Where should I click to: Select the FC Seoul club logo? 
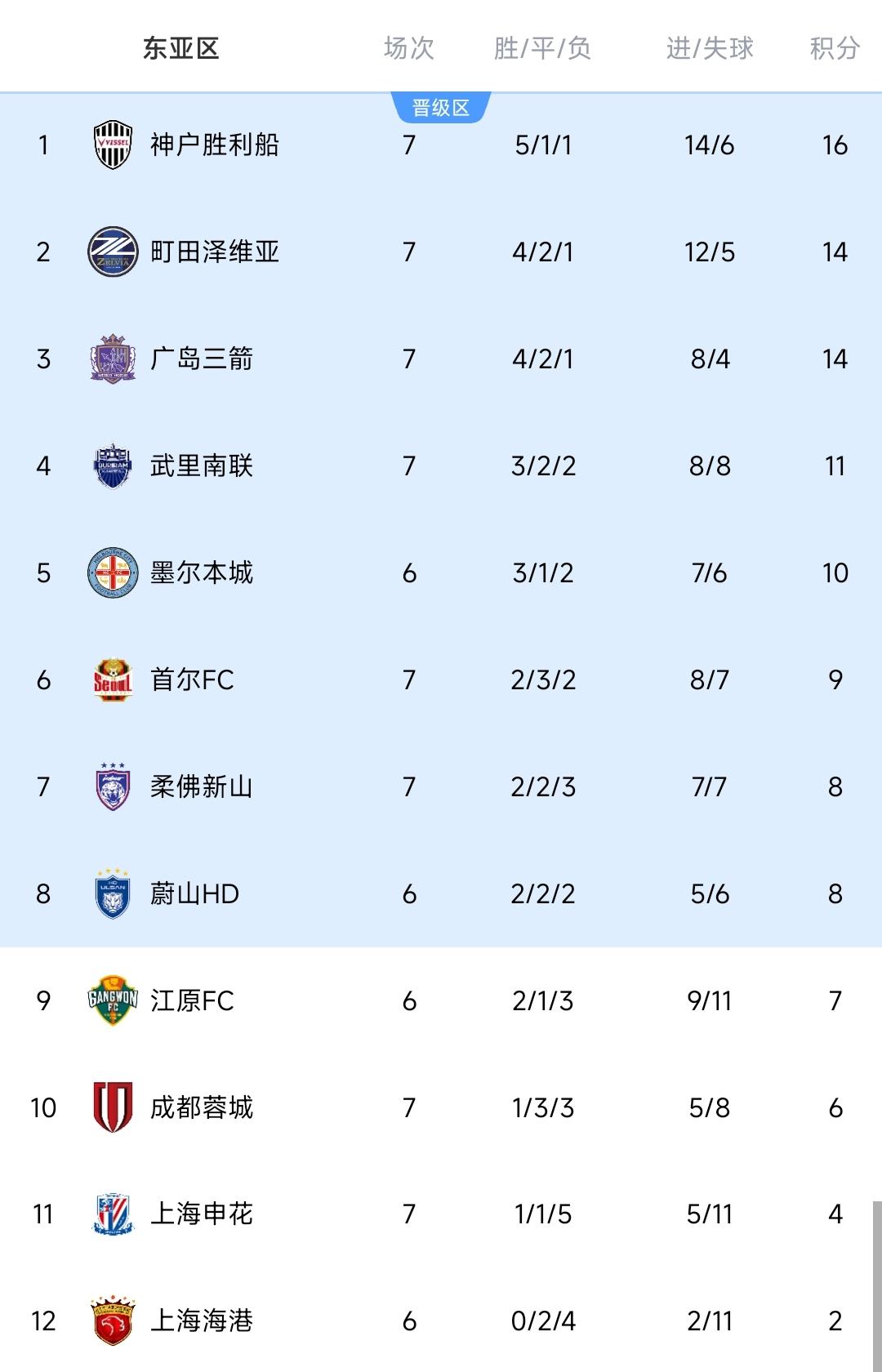[113, 679]
